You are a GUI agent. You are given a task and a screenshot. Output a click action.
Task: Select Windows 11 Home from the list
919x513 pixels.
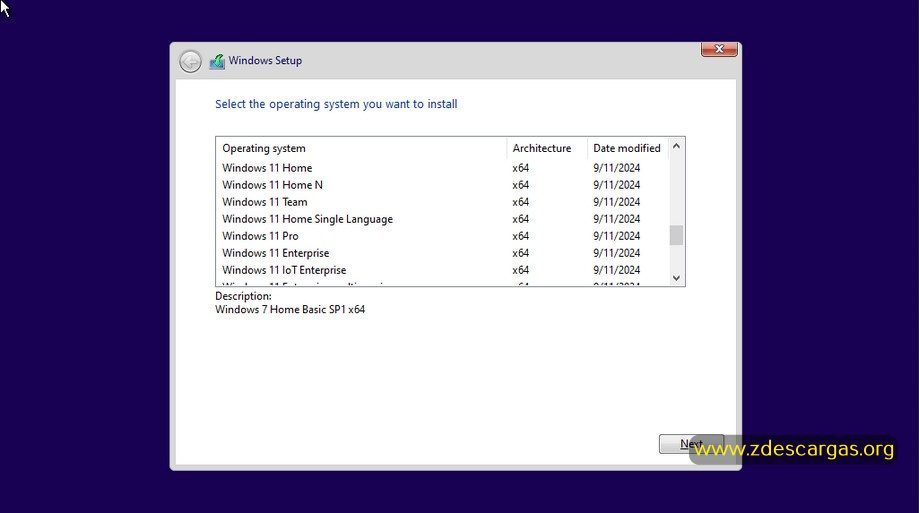point(443,168)
